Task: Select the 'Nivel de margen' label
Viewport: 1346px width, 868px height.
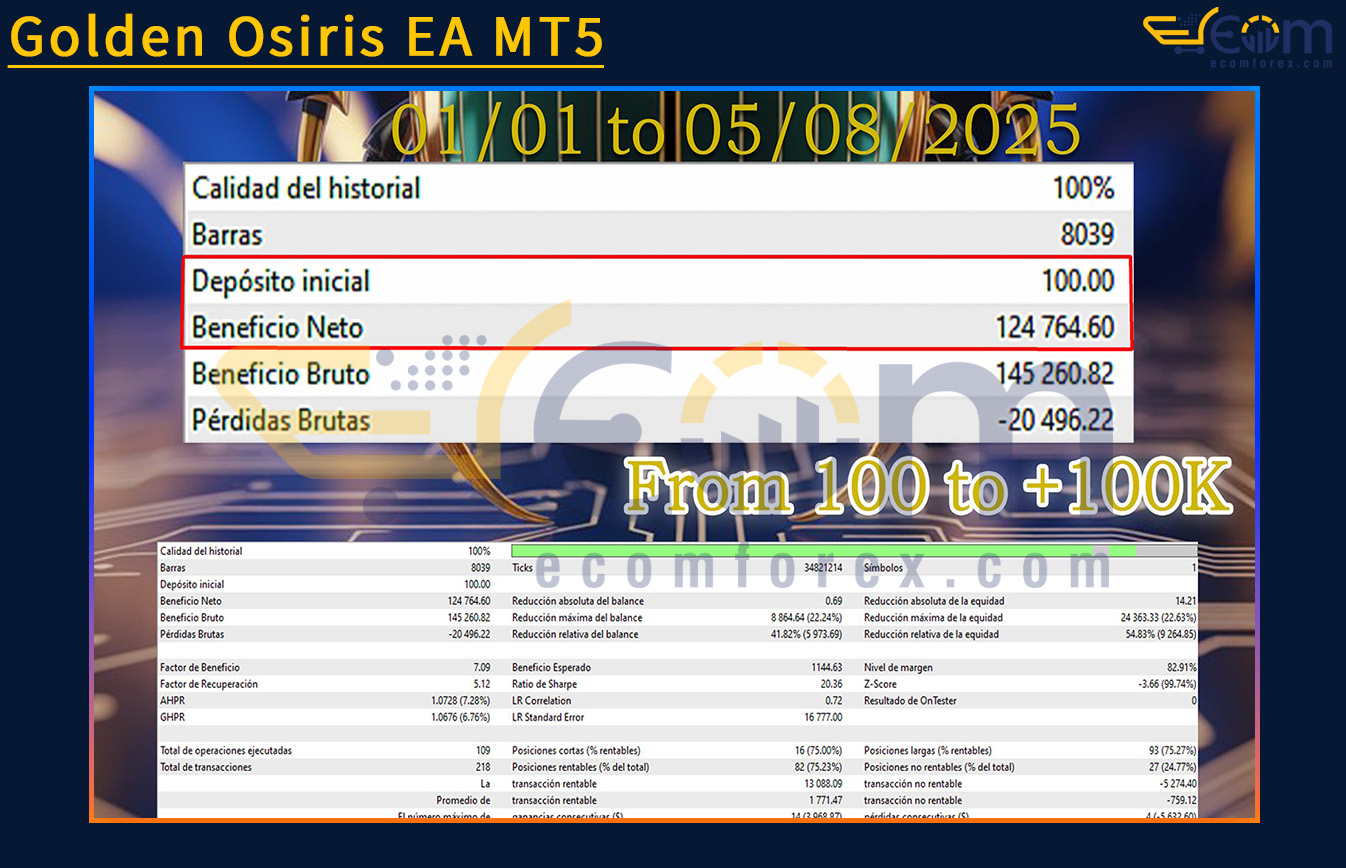Action: [x=898, y=667]
